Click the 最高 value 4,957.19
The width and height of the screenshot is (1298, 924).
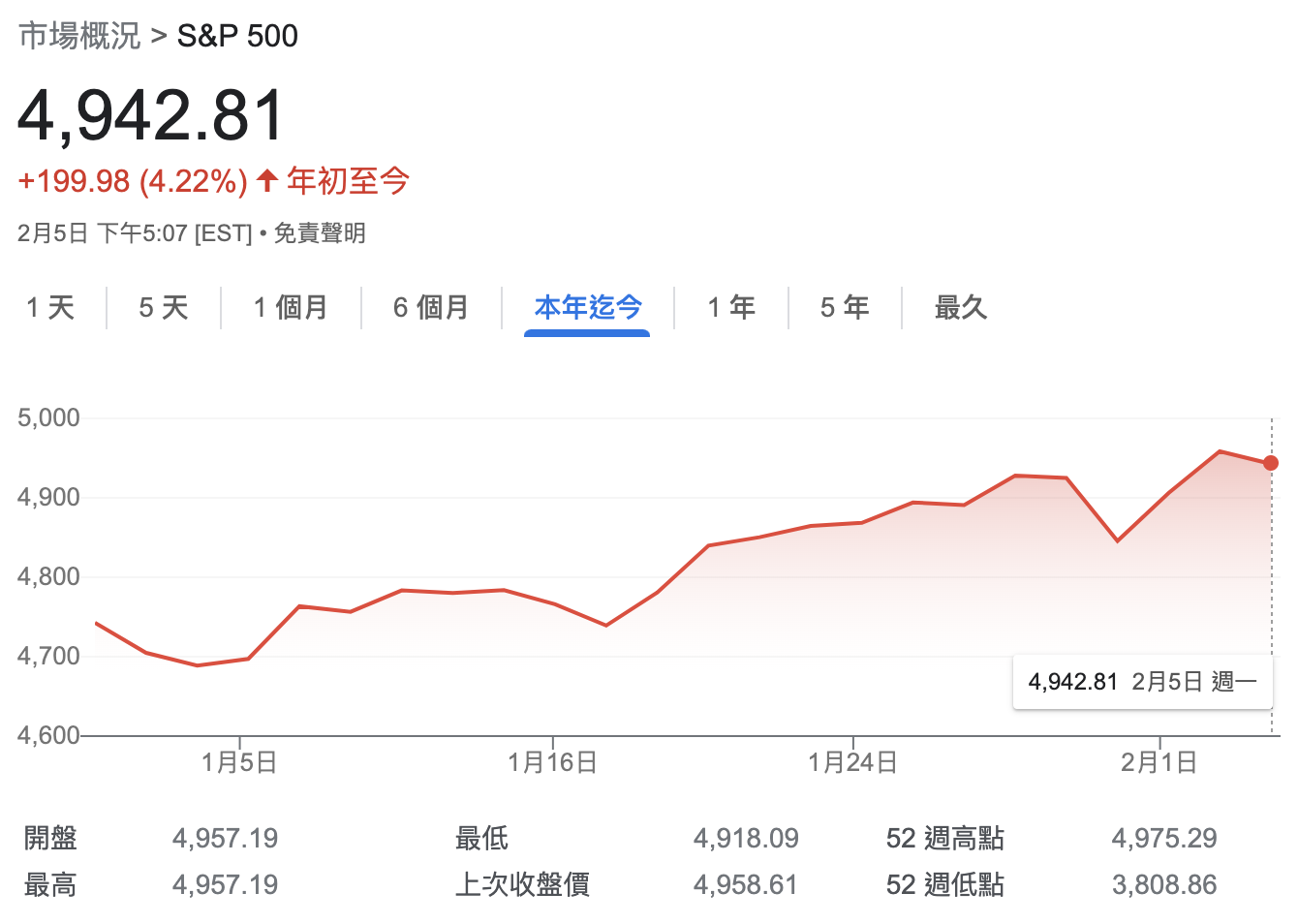[225, 884]
